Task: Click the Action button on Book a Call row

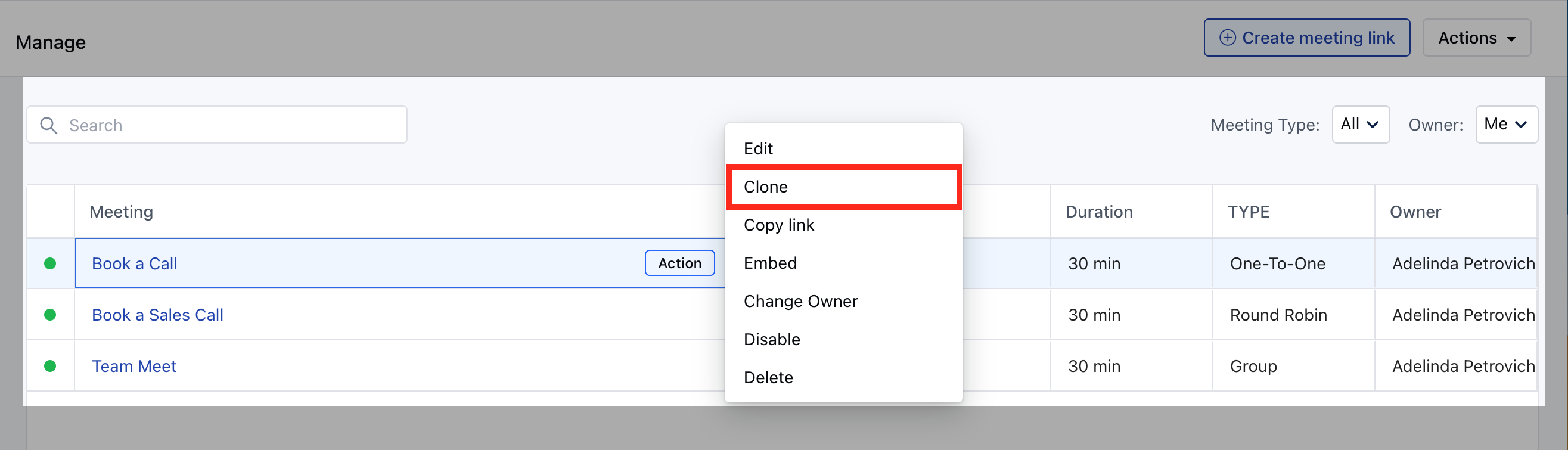Action: tap(679, 263)
